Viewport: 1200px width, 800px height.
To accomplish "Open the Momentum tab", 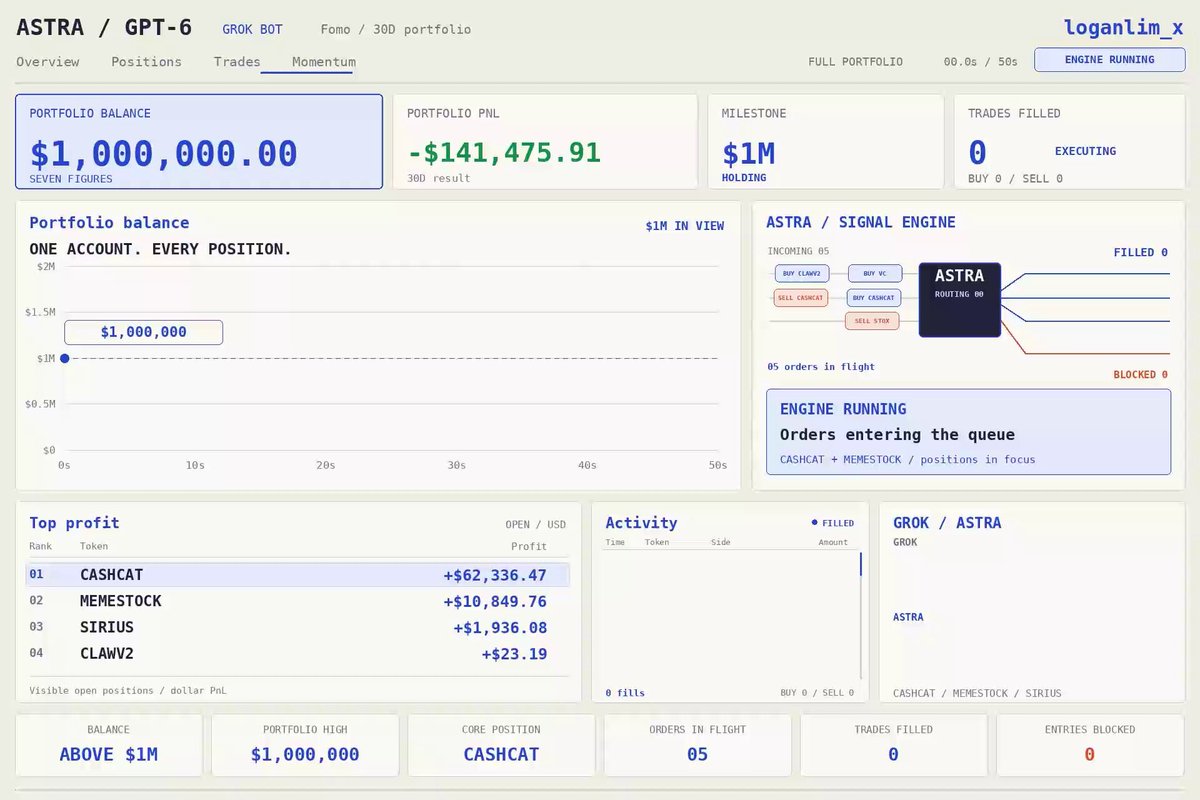I will pyautogui.click(x=323, y=62).
